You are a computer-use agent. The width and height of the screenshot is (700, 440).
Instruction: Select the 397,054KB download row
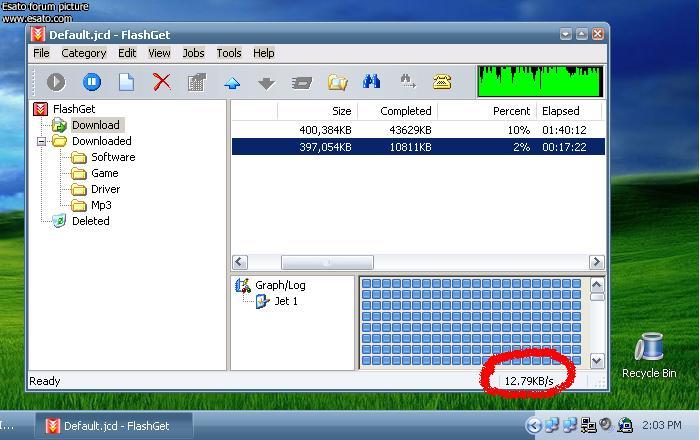pyautogui.click(x=418, y=147)
